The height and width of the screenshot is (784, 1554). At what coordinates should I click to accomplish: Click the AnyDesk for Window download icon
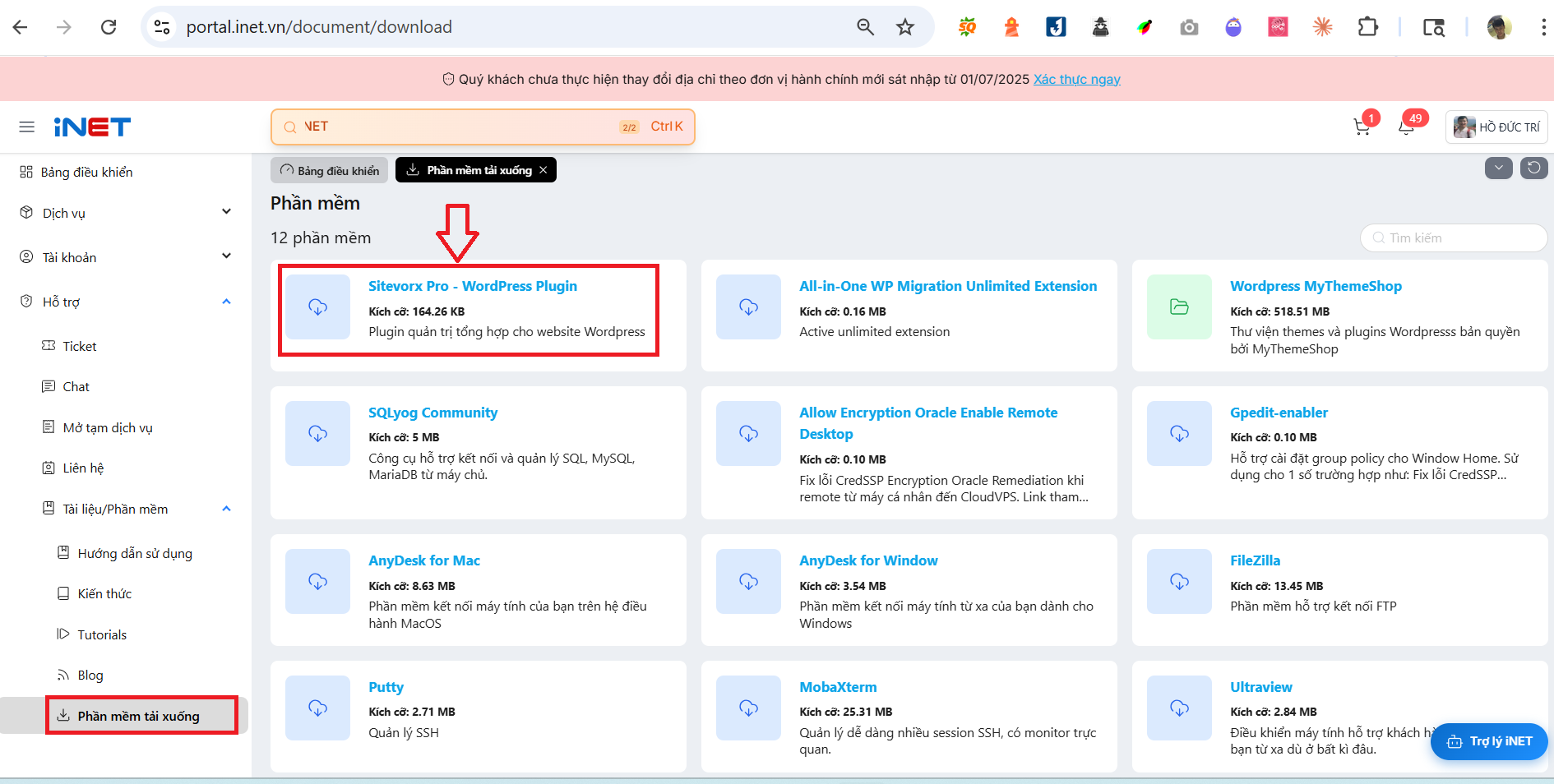coord(749,582)
